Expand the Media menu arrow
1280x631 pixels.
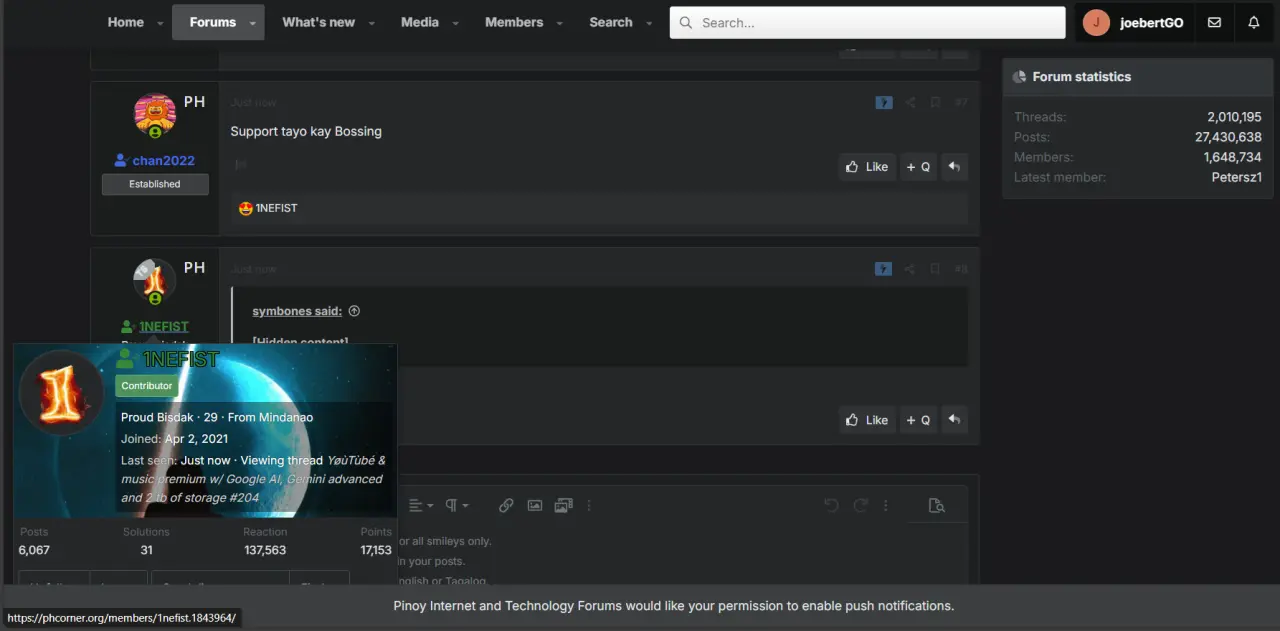tap(455, 23)
